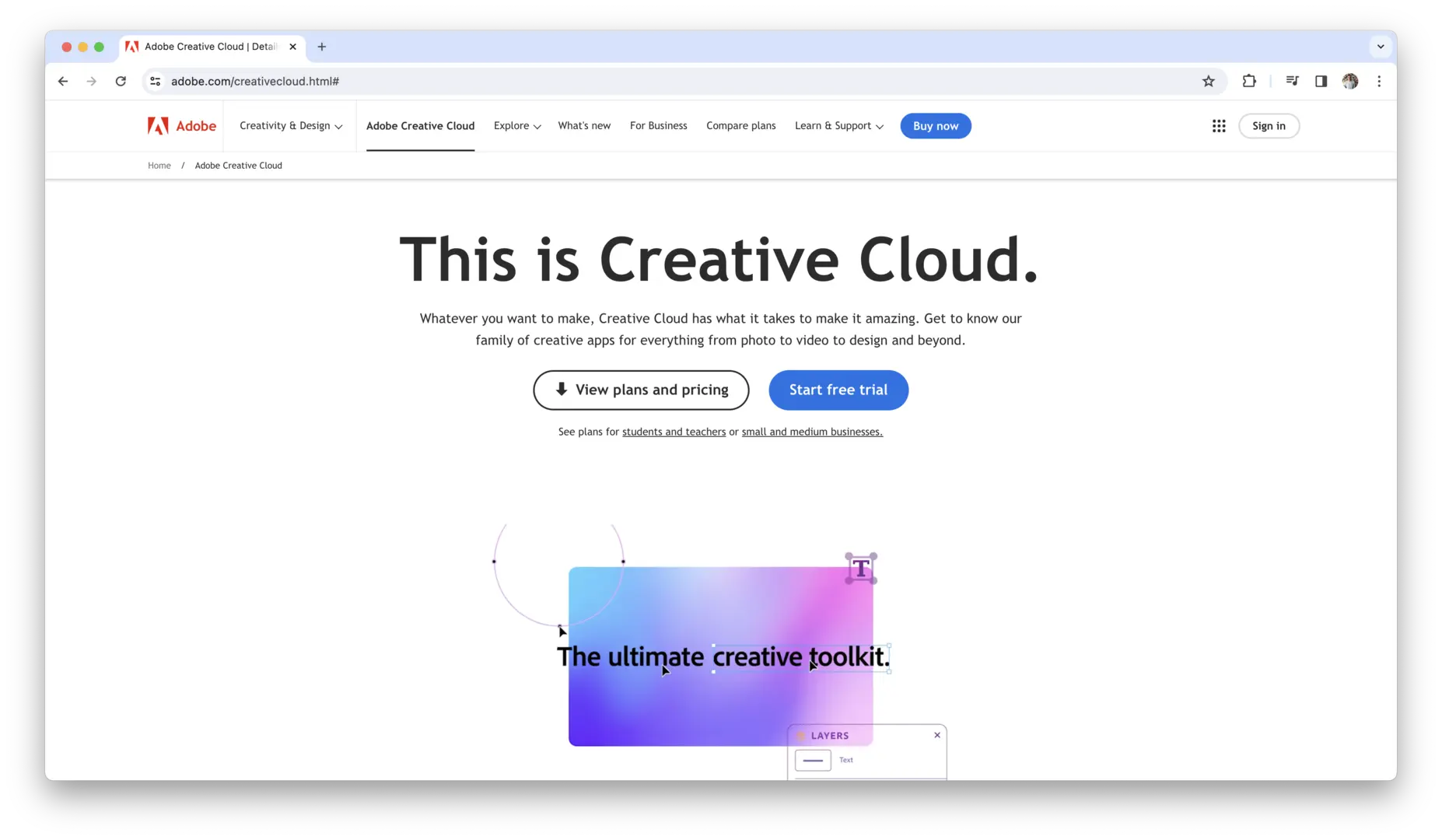Click the Adobe logo

coord(180,125)
